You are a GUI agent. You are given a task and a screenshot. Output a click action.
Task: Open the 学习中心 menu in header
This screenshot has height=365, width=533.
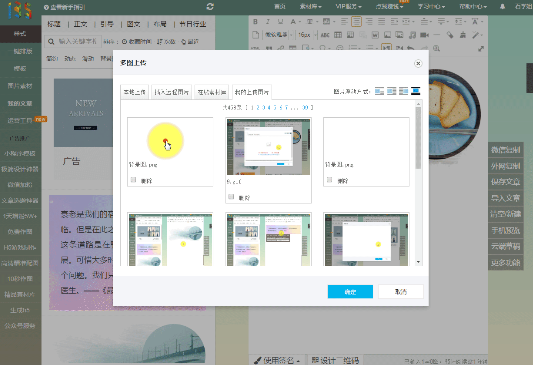(x=431, y=6)
